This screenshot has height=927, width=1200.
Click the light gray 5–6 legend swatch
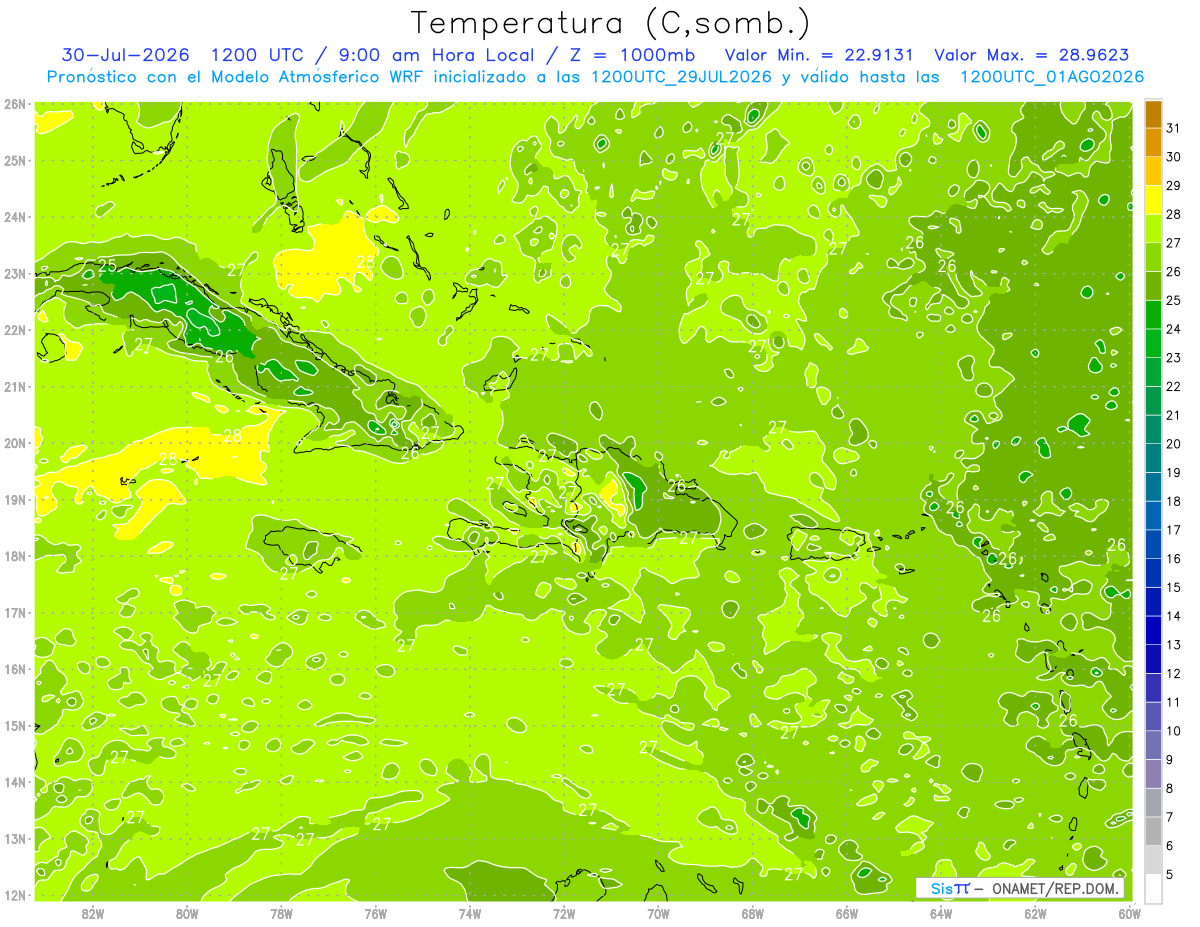click(1153, 859)
